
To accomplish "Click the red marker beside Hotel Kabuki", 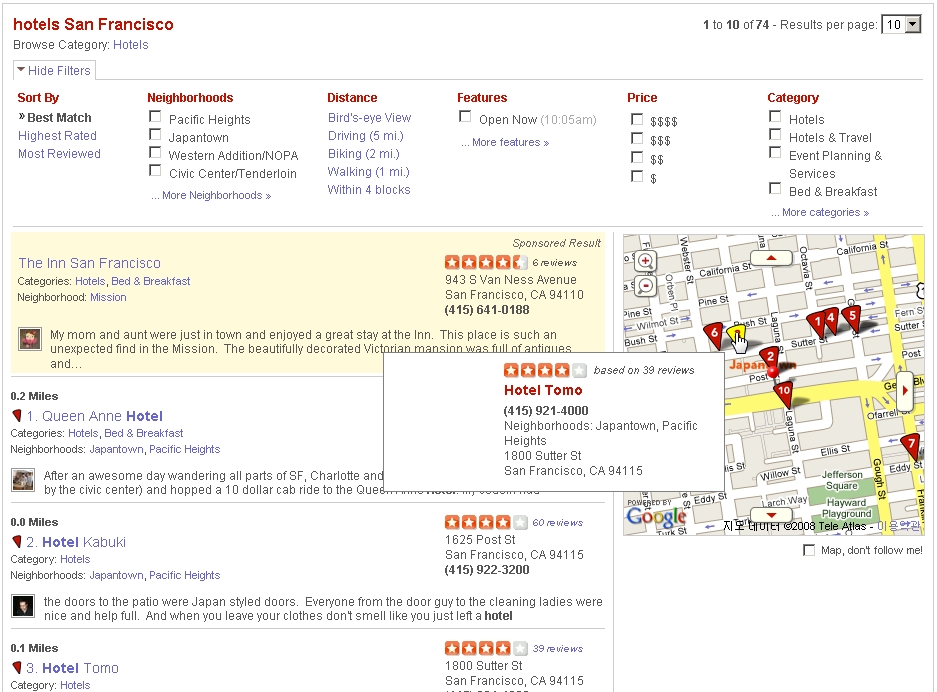I will pos(17,542).
